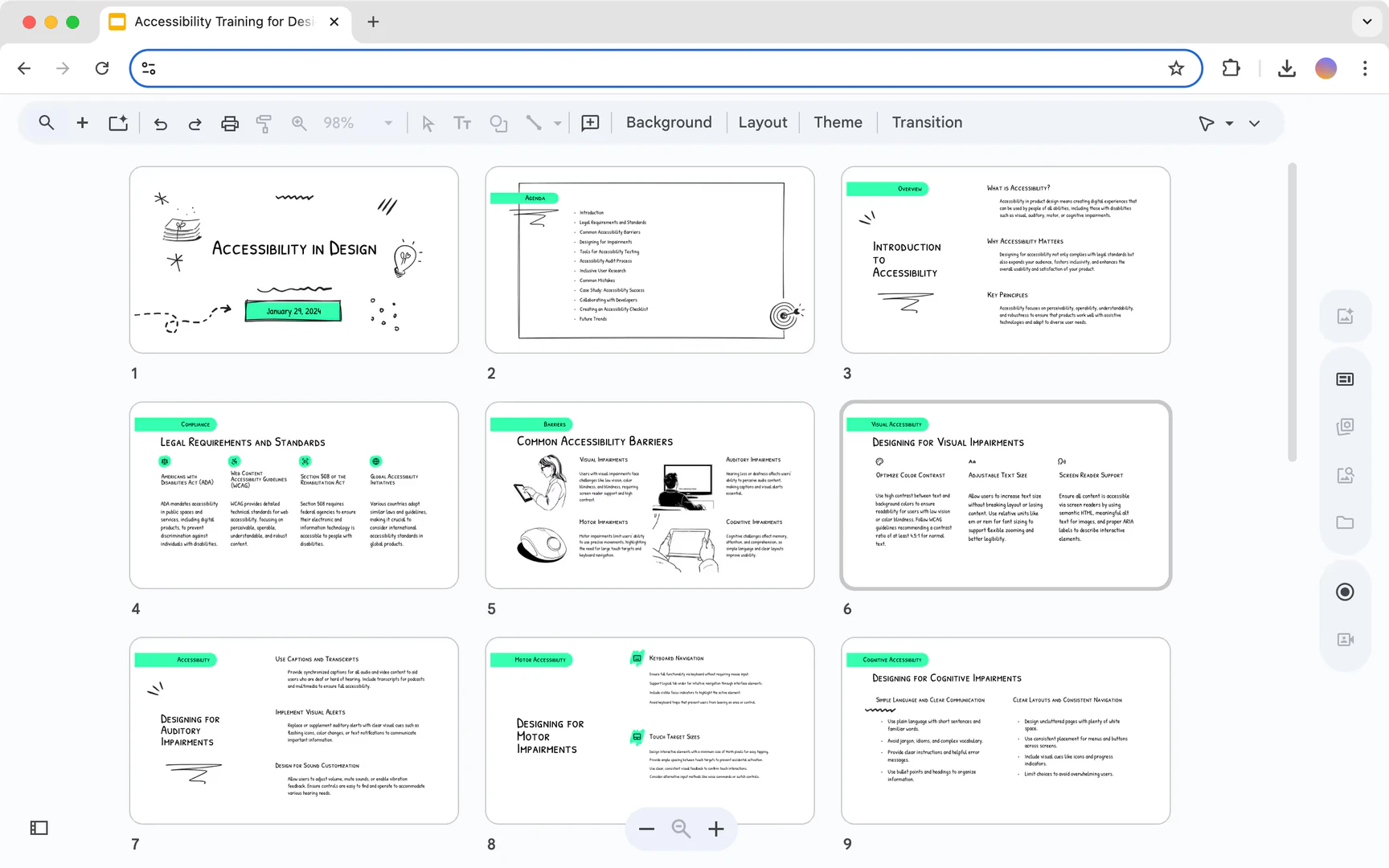Insert a Text box using the toolbar
Viewport: 1389px width, 868px height.
coord(462,123)
